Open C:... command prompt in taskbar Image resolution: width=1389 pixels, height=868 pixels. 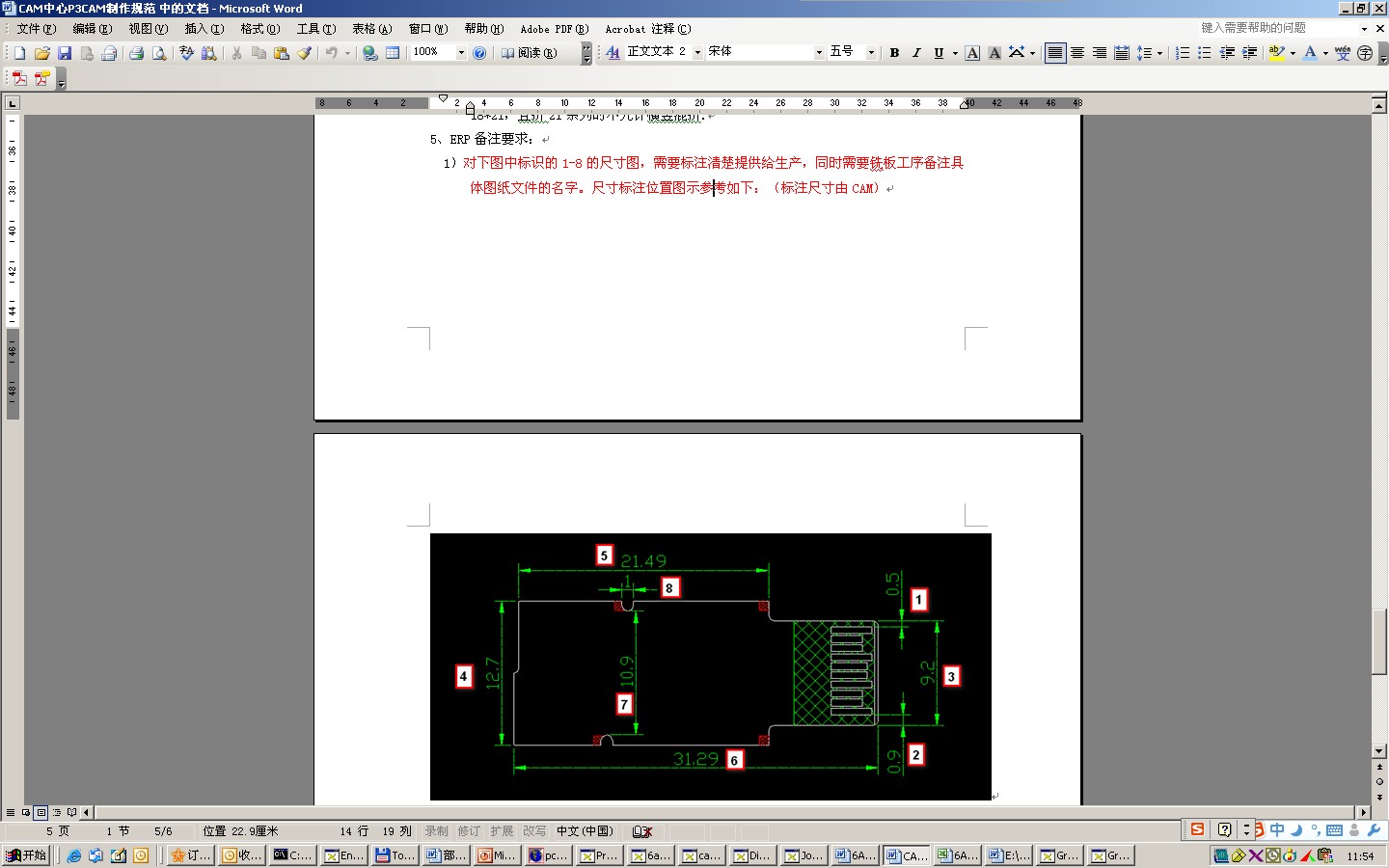pyautogui.click(x=292, y=855)
